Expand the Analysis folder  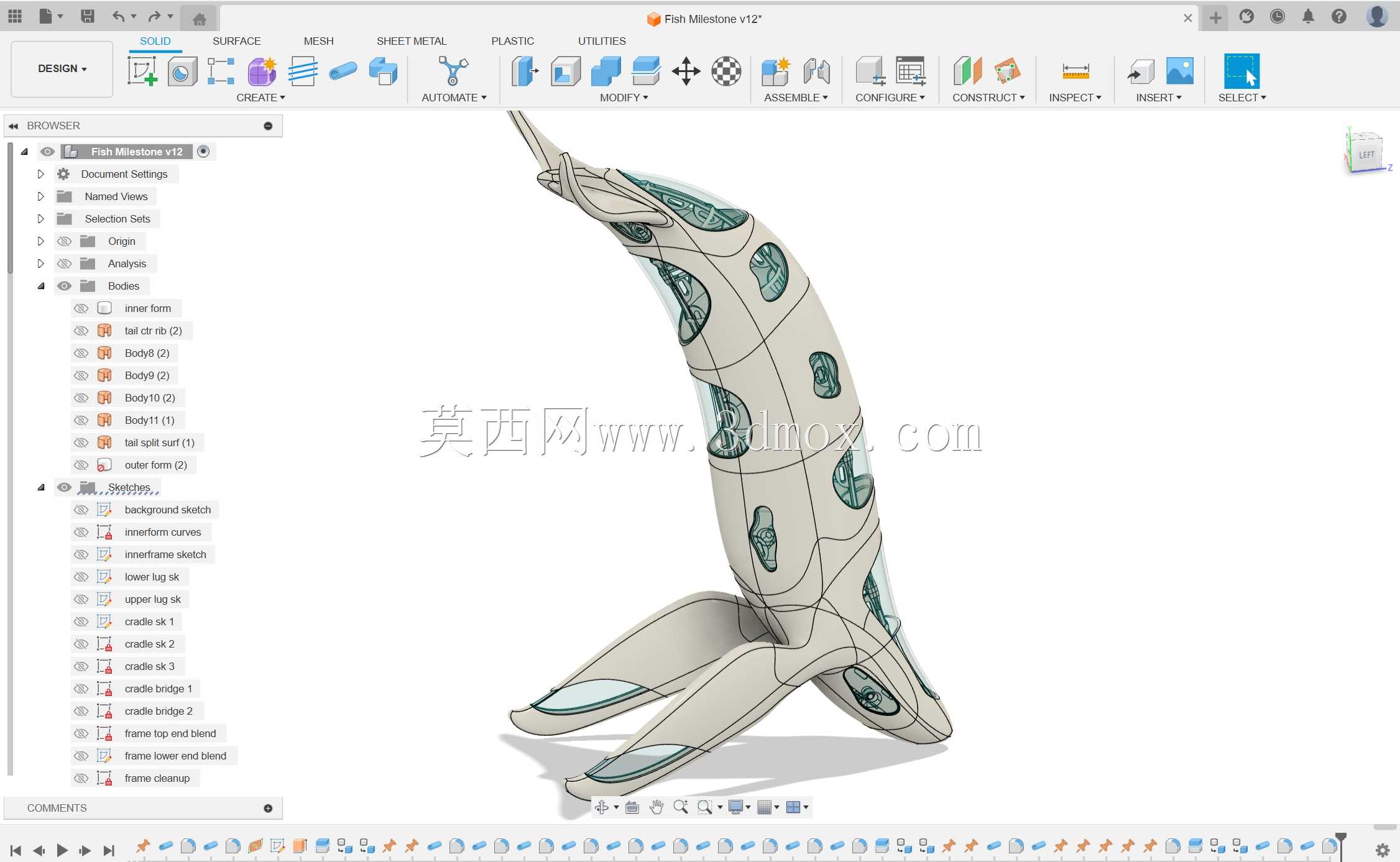(x=41, y=264)
